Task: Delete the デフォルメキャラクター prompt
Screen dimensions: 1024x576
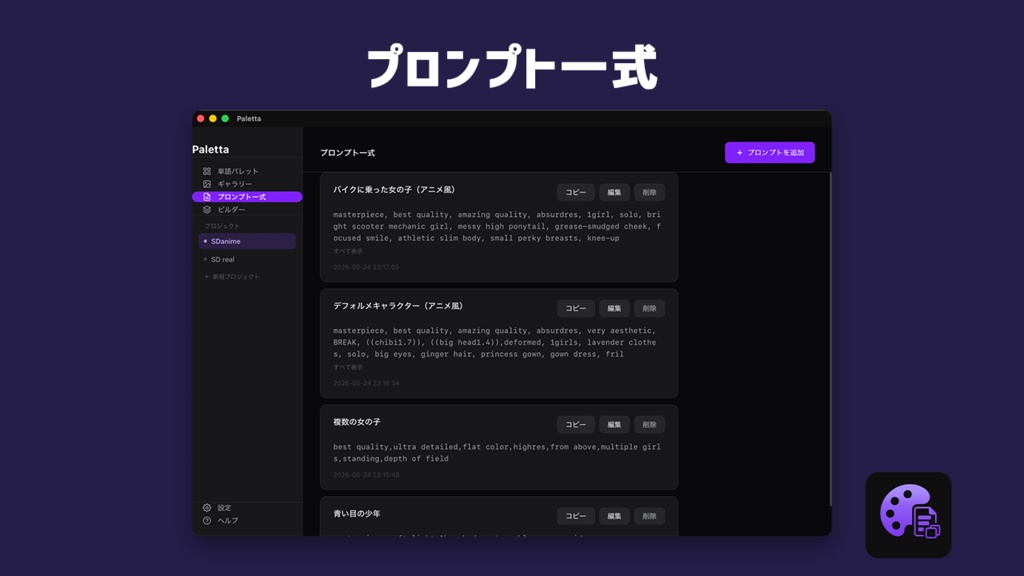Action: [x=649, y=308]
